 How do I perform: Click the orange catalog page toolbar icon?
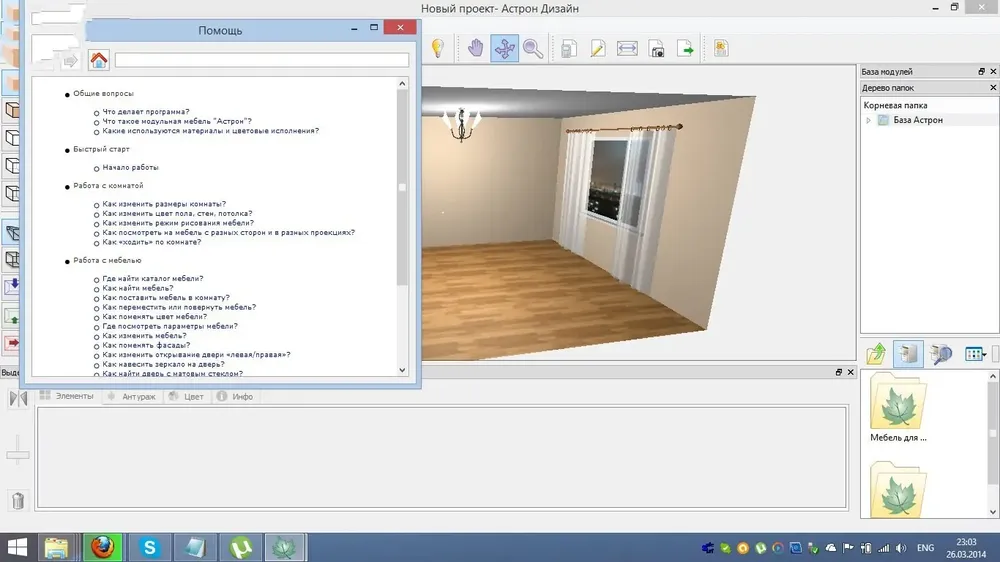tap(721, 48)
